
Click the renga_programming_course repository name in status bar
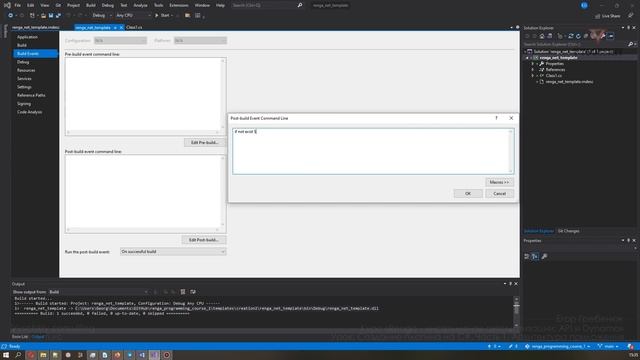(558, 347)
